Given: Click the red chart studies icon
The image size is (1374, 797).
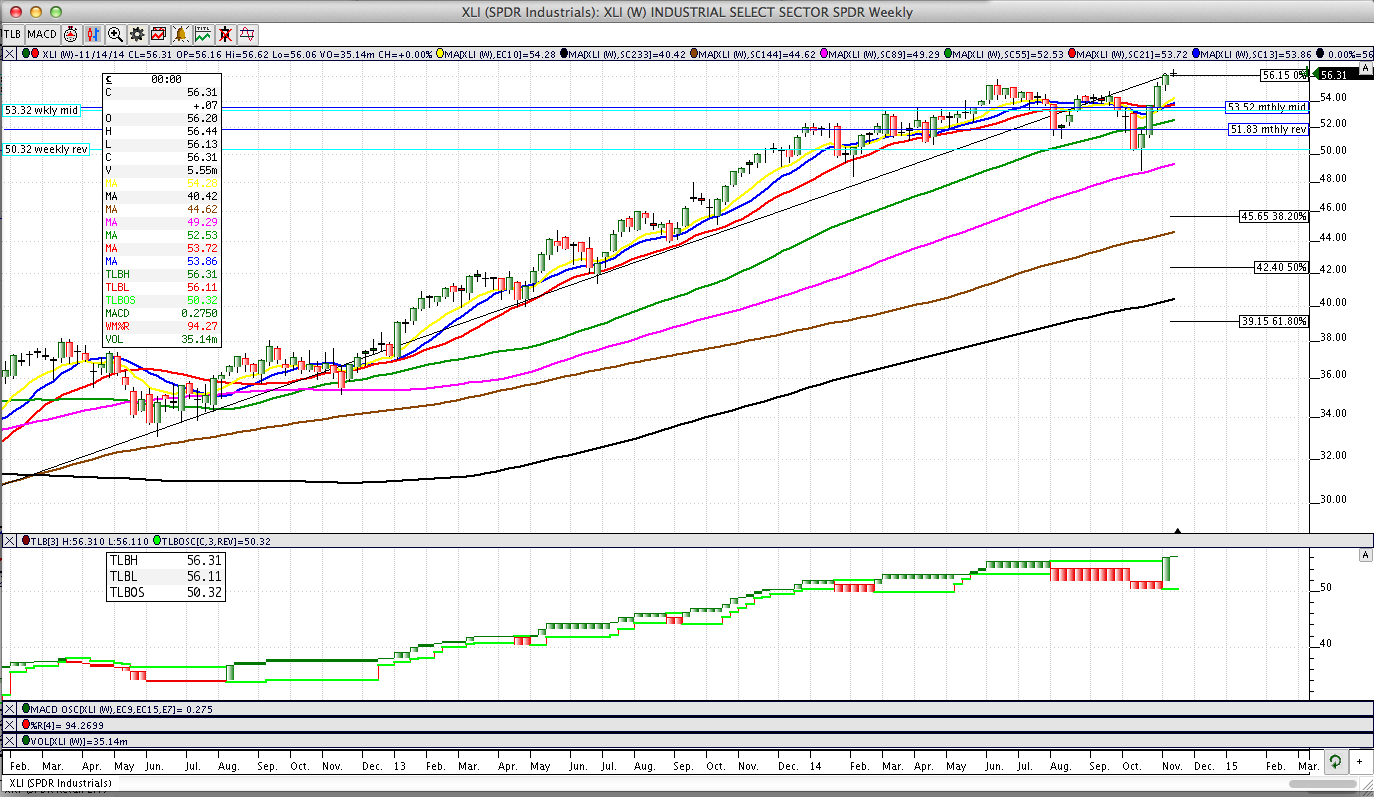Looking at the screenshot, I should [x=160, y=34].
